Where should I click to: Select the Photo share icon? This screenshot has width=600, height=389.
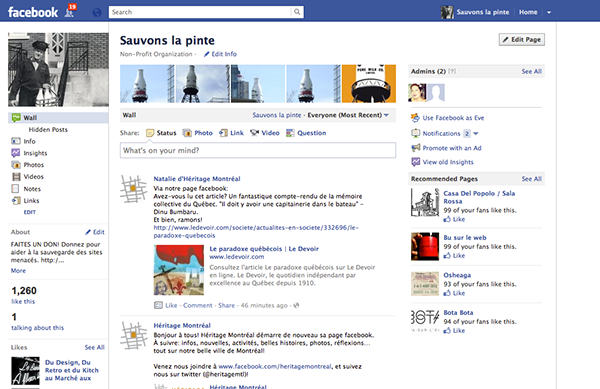(187, 133)
